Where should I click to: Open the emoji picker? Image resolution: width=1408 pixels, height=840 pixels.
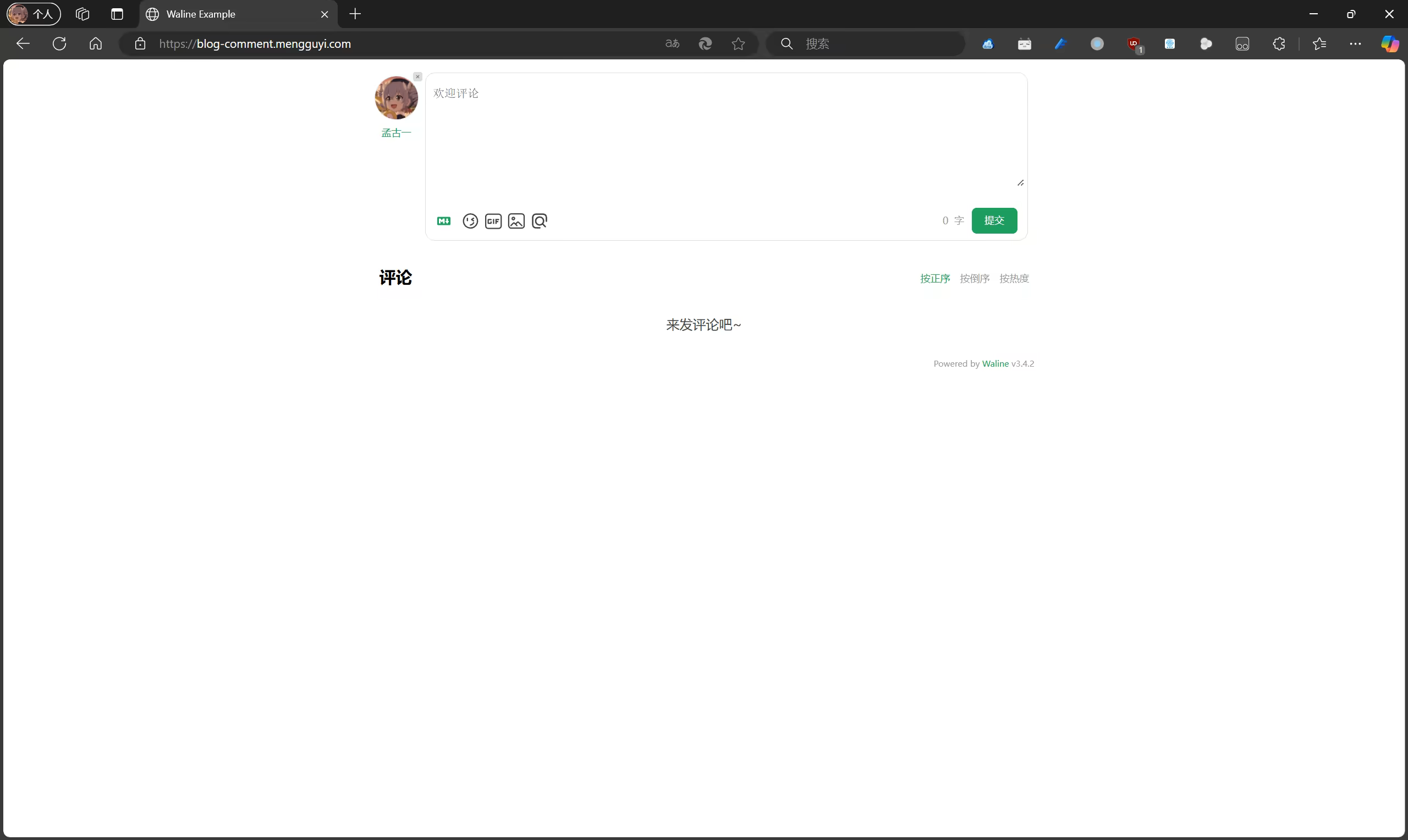(x=470, y=221)
